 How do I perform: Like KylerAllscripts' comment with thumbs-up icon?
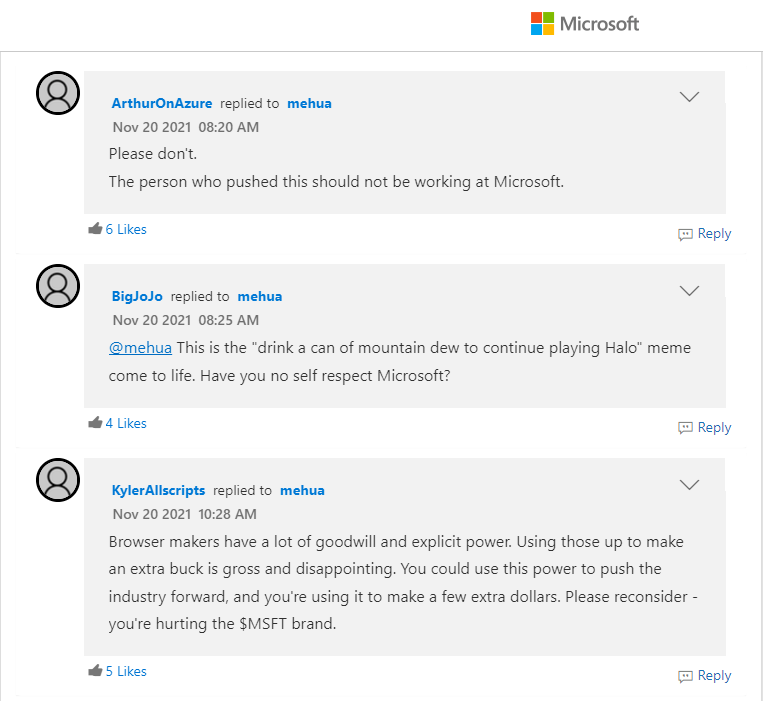pyautogui.click(x=95, y=671)
